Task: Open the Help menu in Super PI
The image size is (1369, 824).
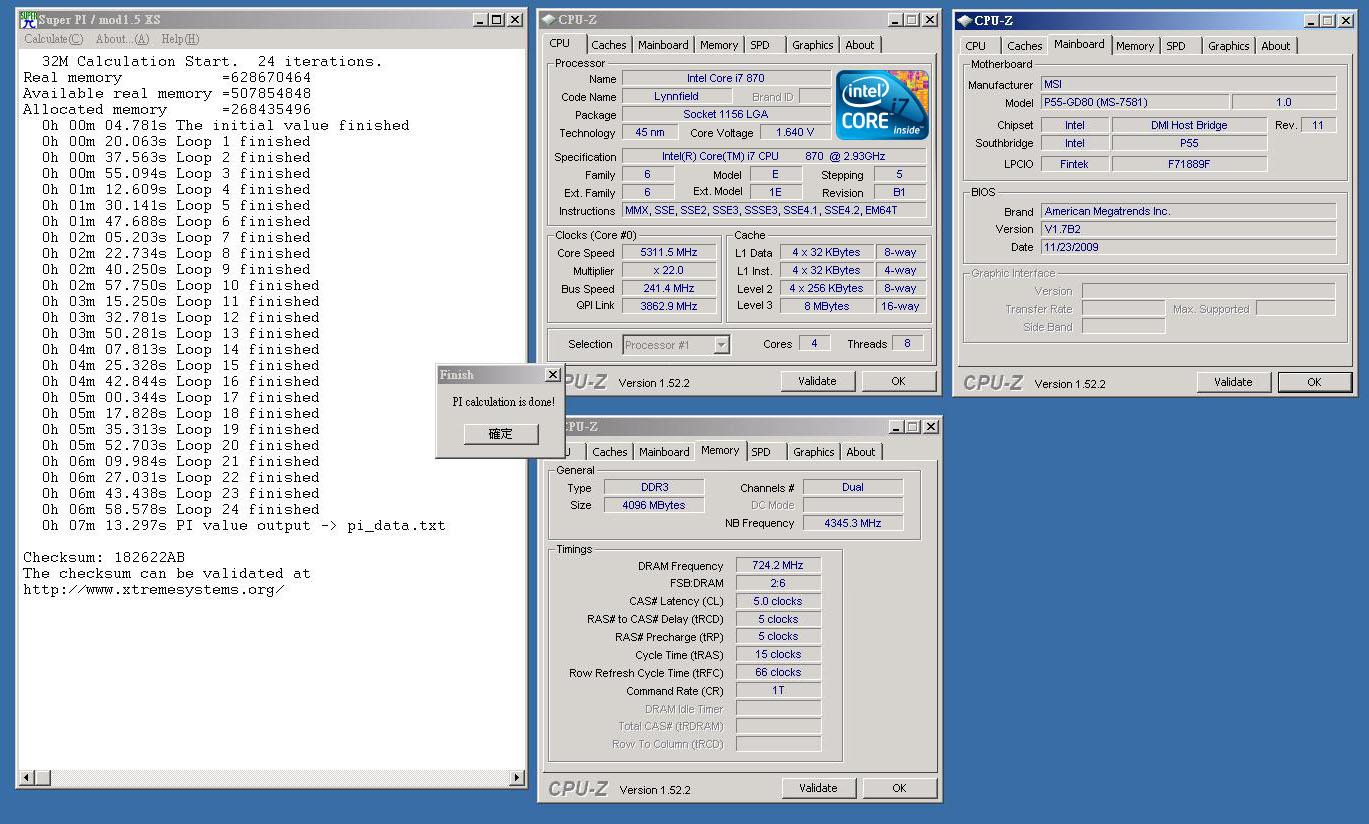Action: tap(180, 39)
